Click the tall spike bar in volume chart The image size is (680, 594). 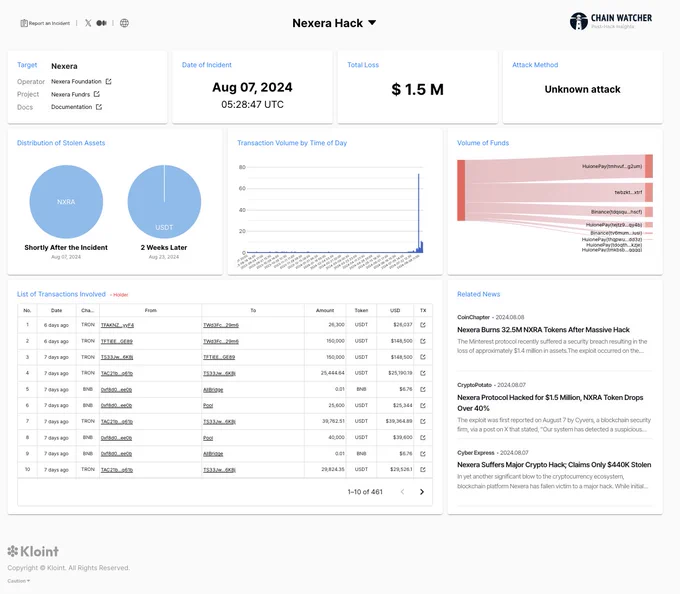[x=418, y=212]
